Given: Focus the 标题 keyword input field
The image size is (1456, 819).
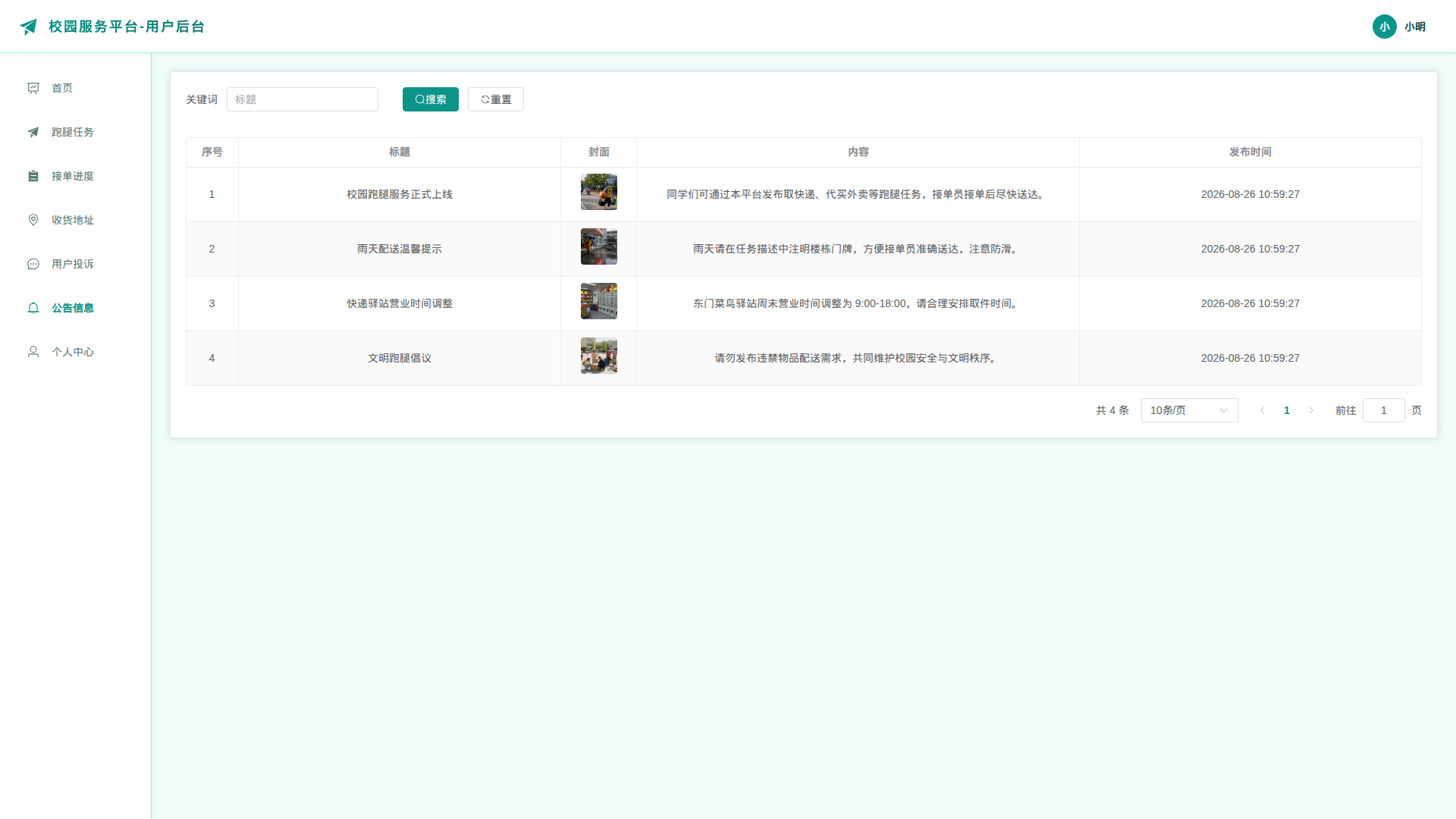Looking at the screenshot, I should [x=303, y=99].
